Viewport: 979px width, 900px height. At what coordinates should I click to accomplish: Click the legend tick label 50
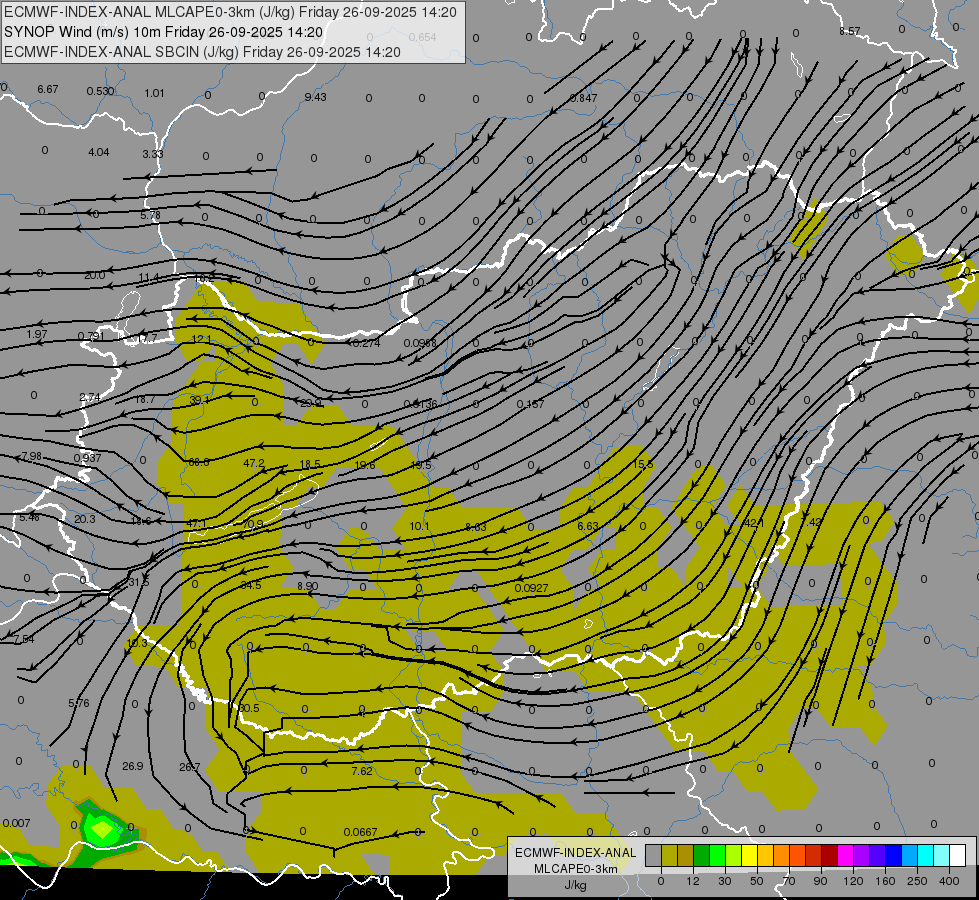coord(757,881)
